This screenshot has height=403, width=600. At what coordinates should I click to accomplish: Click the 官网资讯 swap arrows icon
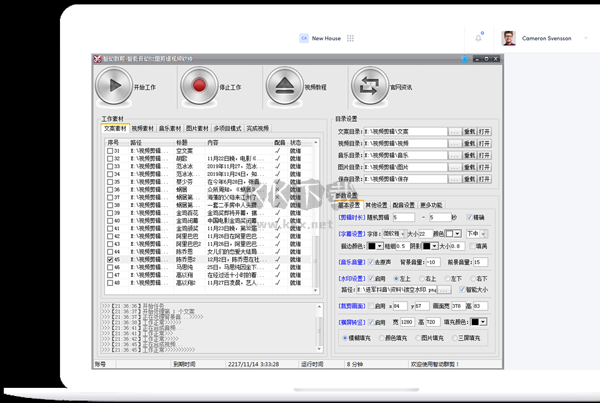[369, 87]
